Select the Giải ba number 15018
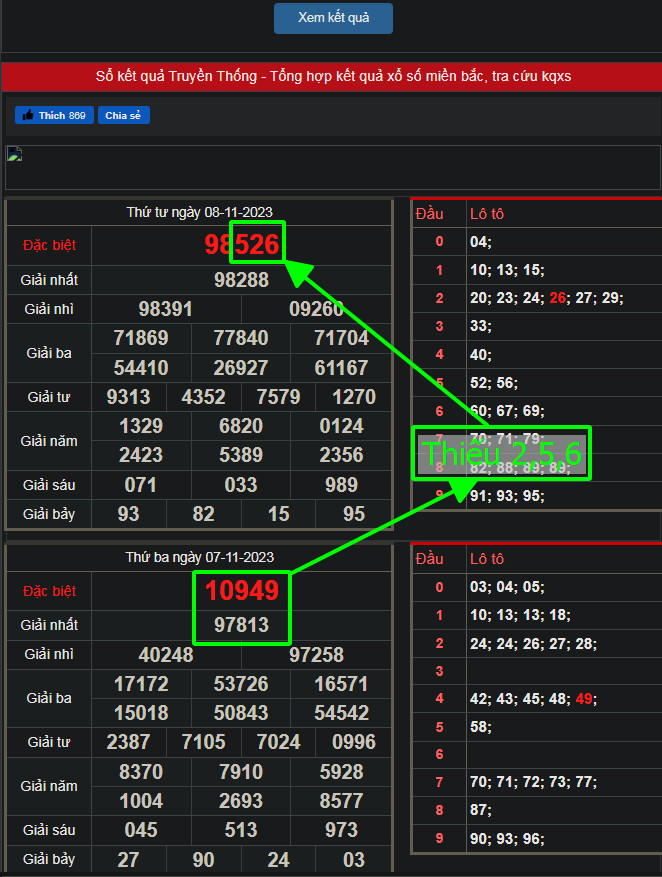This screenshot has height=877, width=662. [141, 713]
